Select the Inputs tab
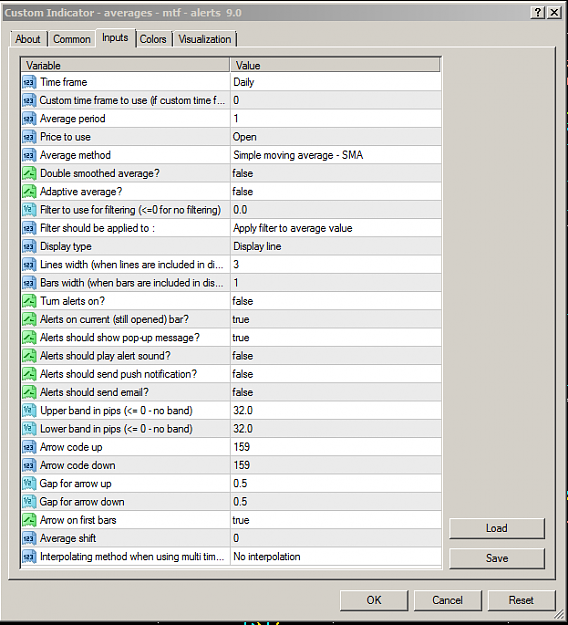The image size is (568, 625). [115, 38]
